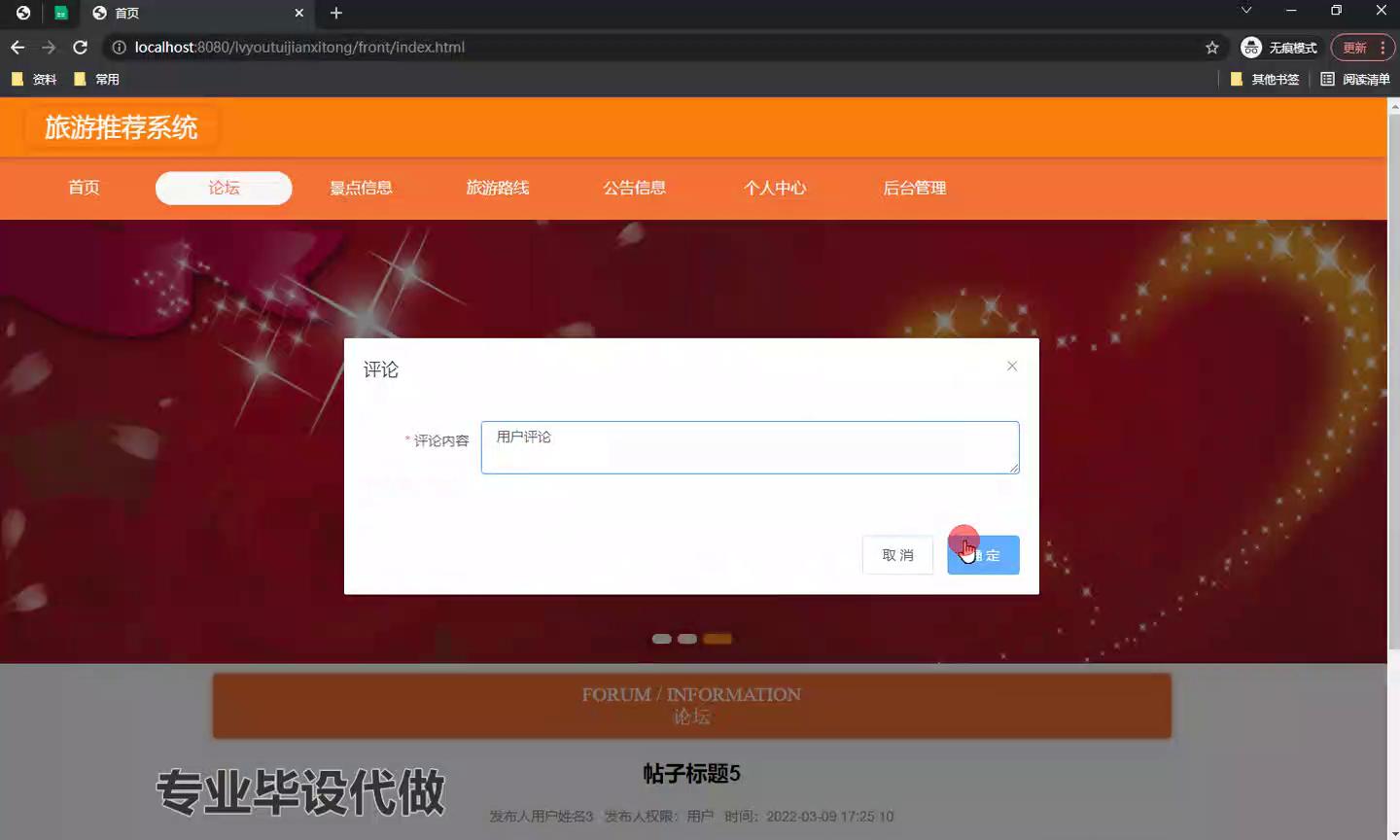Confirm the comment with the blue 确定 button
The height and width of the screenshot is (840, 1400).
click(983, 555)
